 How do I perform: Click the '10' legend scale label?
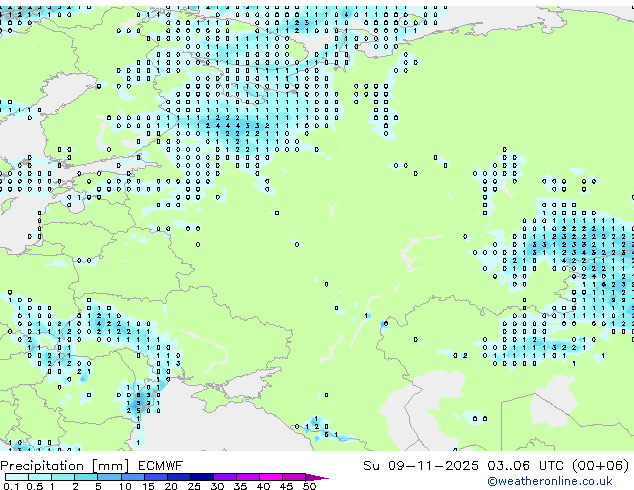point(125,486)
